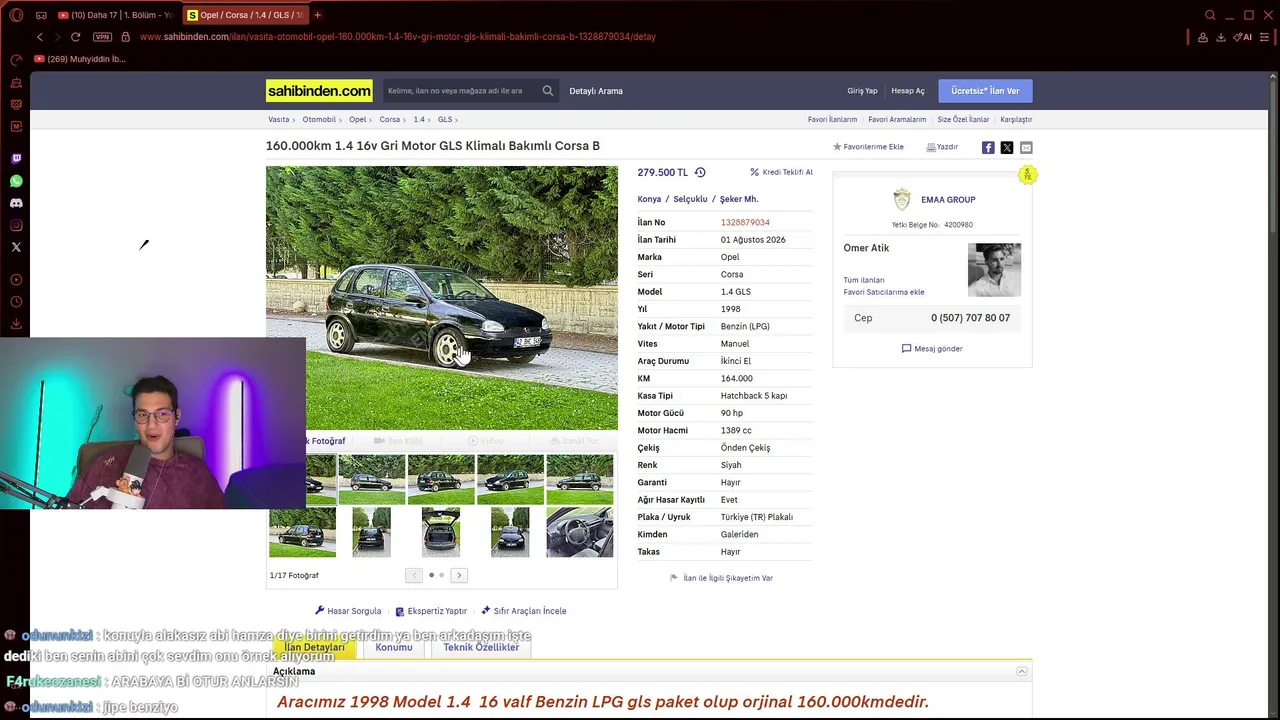Open a new browser tab
Screen dimensions: 1280x720
tap(317, 15)
